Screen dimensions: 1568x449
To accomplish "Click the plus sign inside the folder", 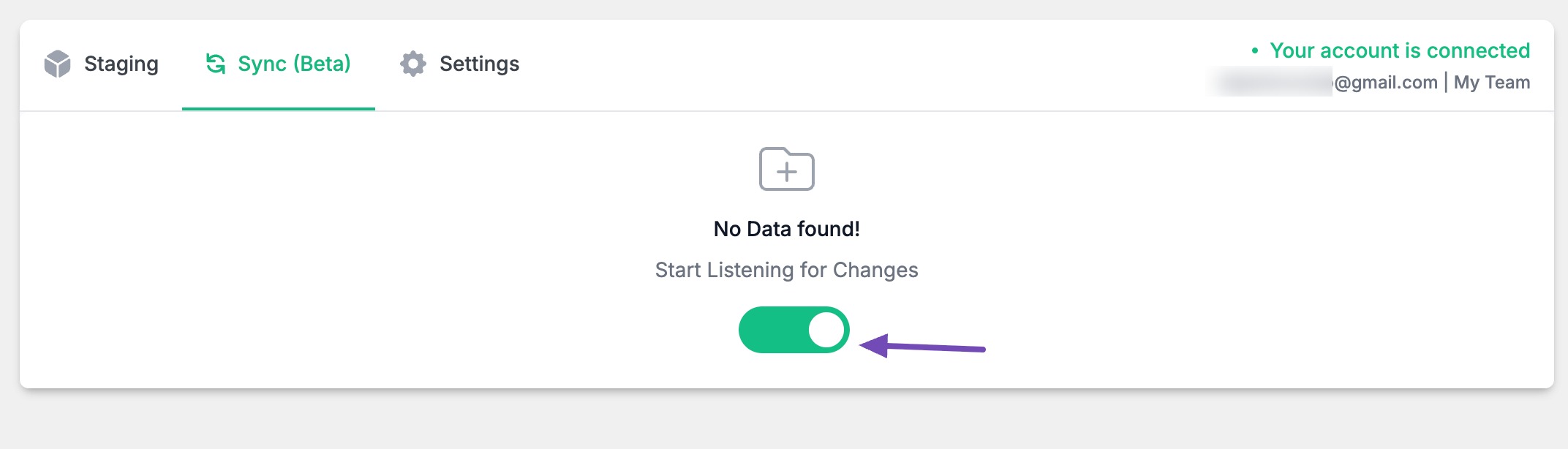I will click(x=787, y=173).
